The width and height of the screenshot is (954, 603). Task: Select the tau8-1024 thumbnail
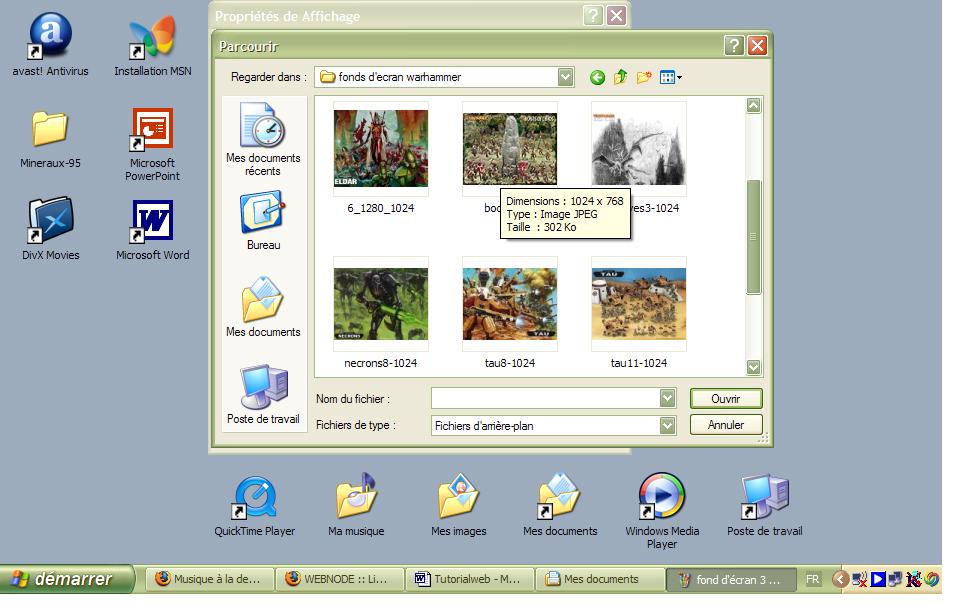[x=510, y=304]
